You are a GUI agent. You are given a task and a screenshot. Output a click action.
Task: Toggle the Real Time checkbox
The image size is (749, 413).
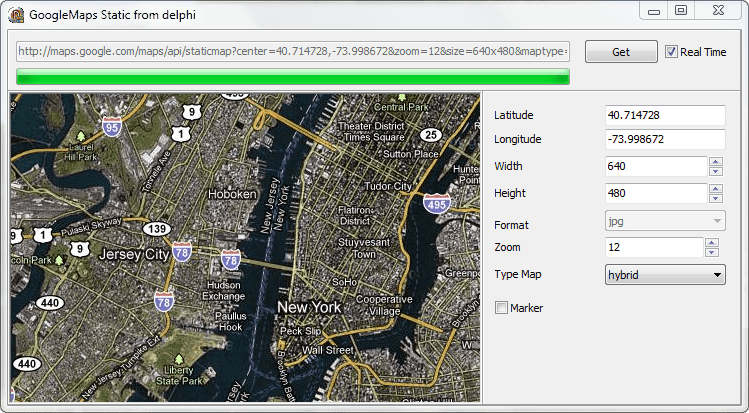(672, 52)
